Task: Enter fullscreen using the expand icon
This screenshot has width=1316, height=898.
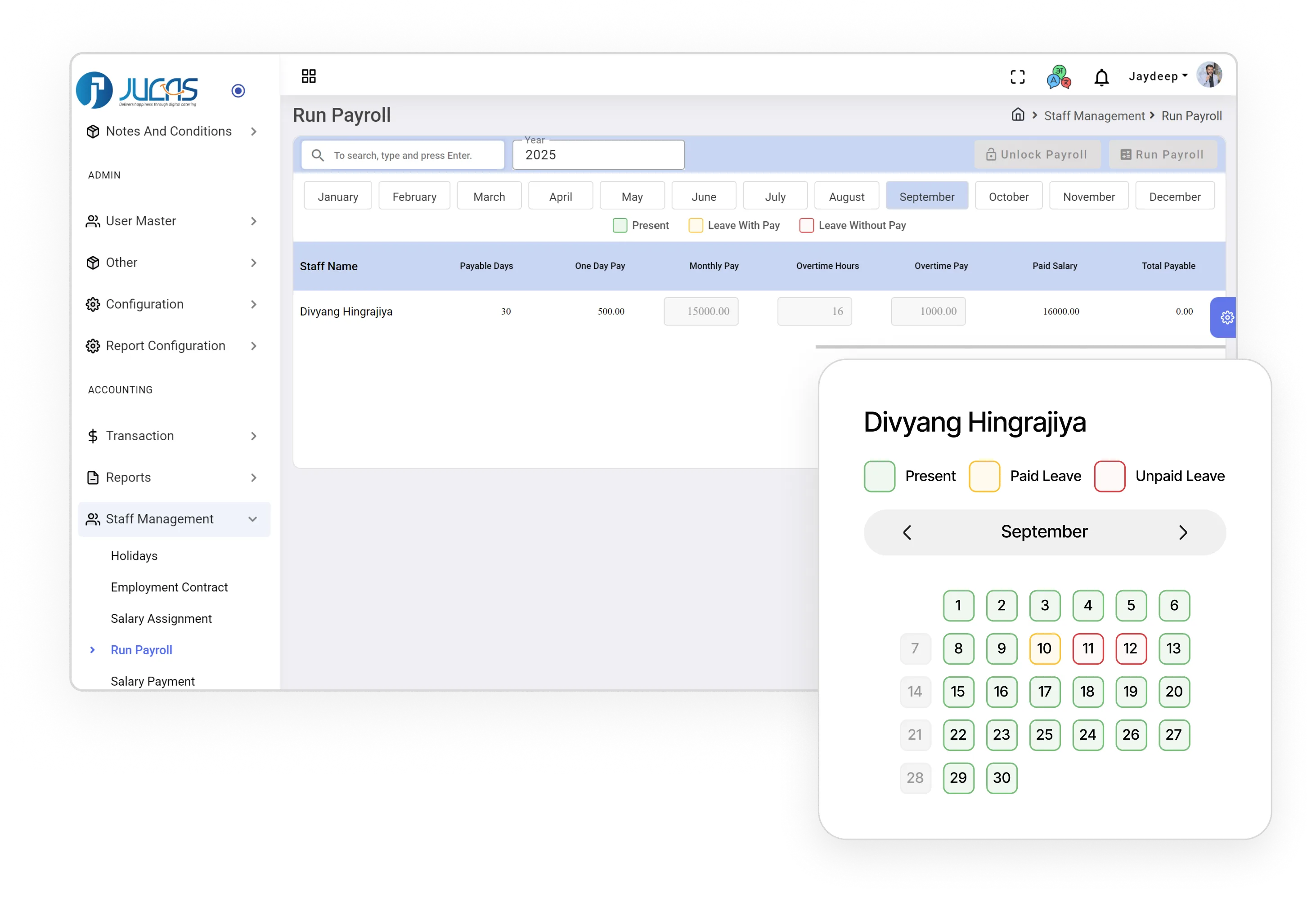Action: (x=1018, y=76)
